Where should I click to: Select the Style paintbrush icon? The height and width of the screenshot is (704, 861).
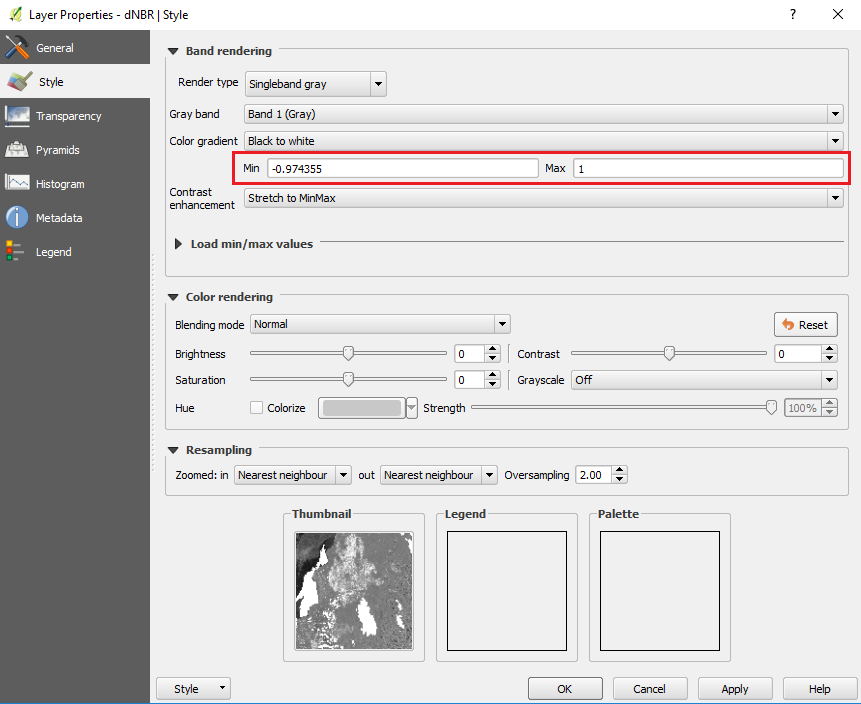[19, 82]
